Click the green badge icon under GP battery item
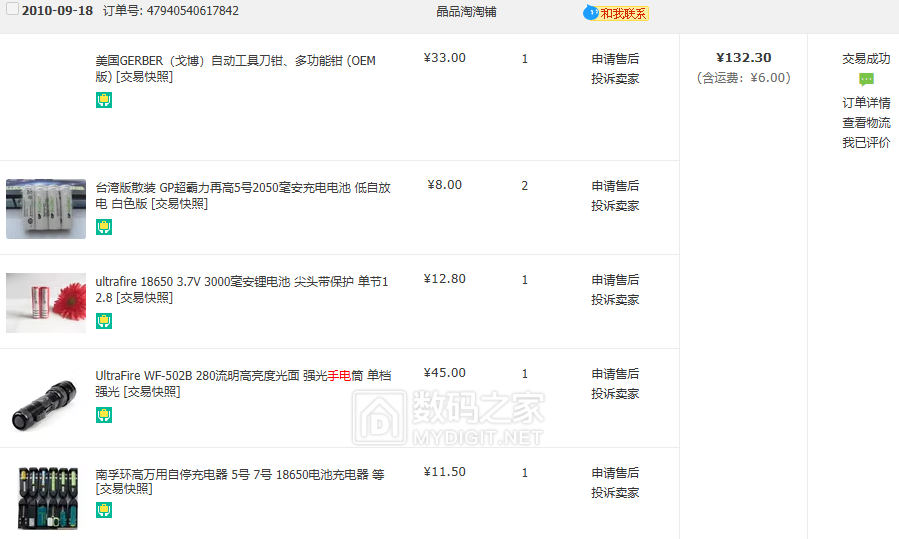 coord(104,227)
